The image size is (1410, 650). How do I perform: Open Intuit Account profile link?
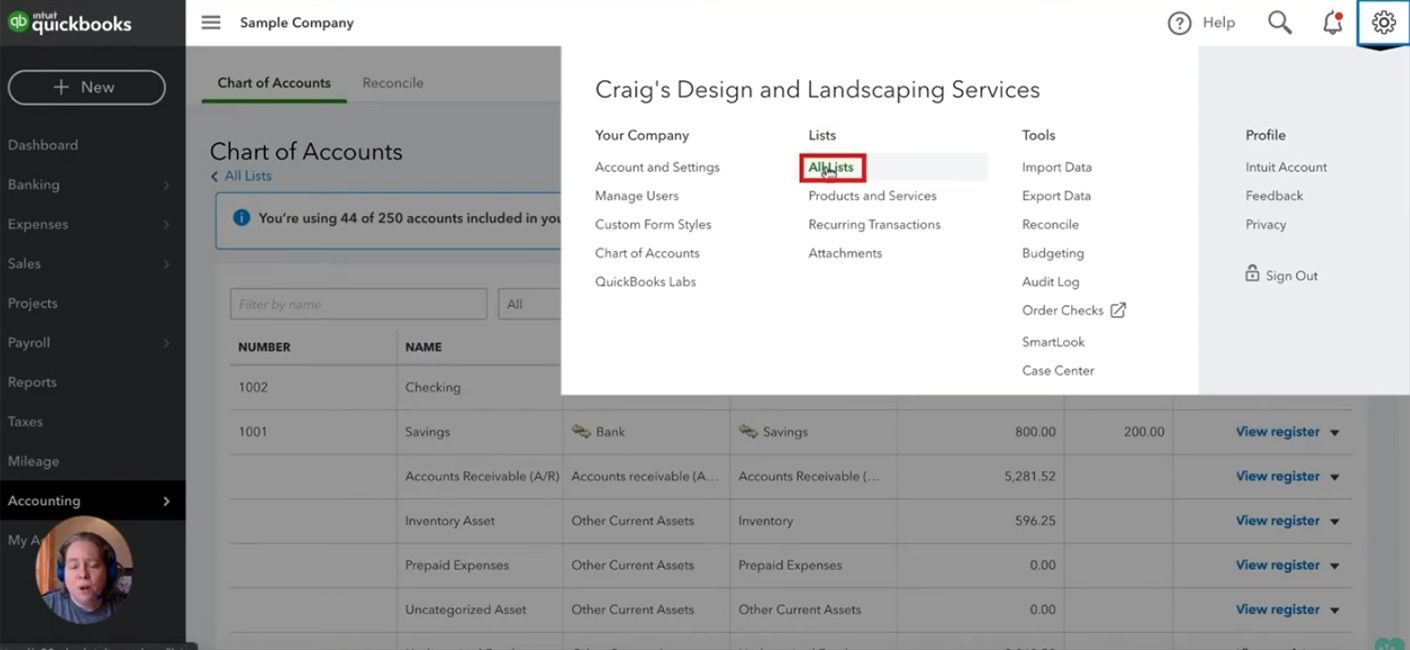1286,167
